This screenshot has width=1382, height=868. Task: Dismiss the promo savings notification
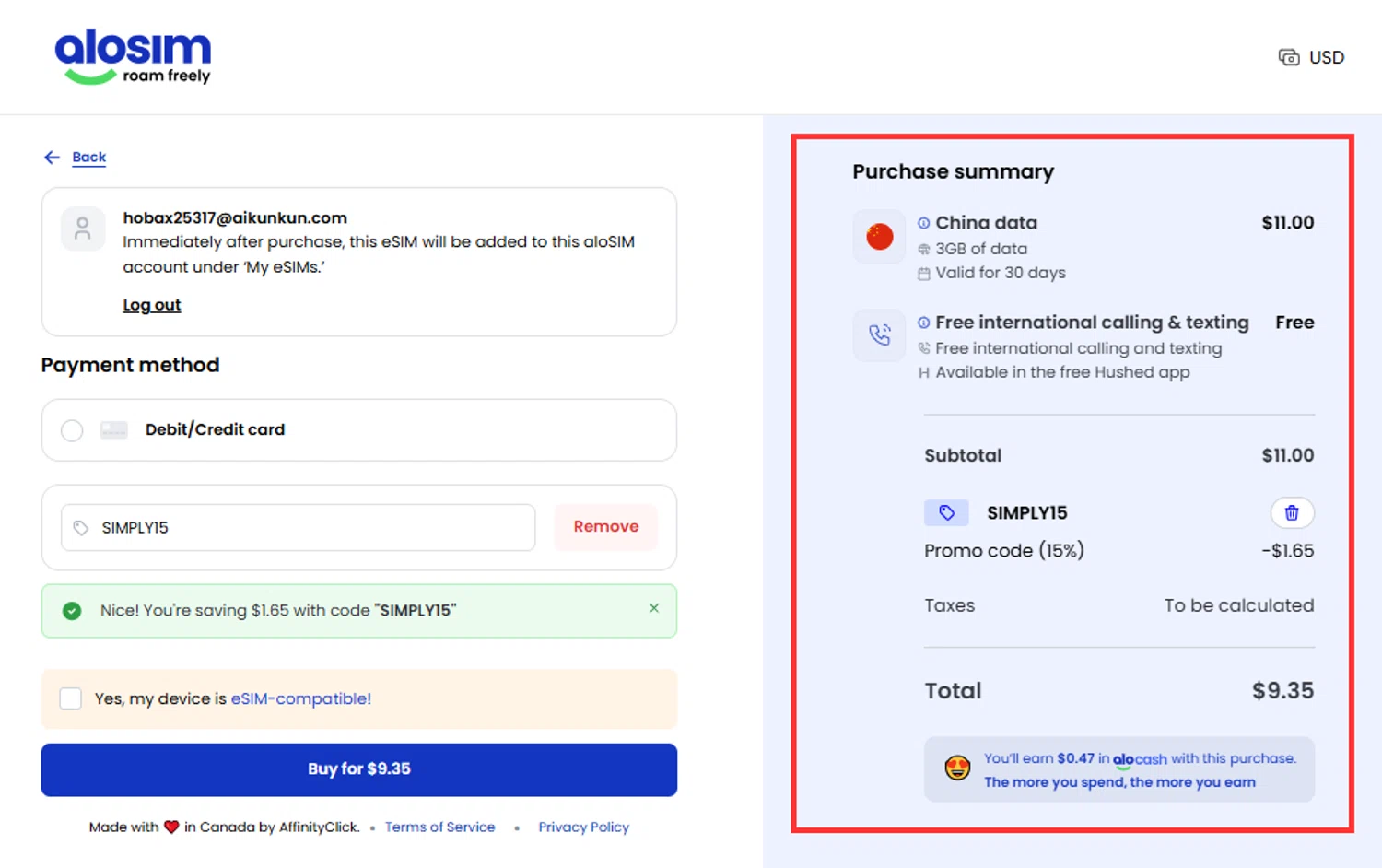(x=653, y=608)
